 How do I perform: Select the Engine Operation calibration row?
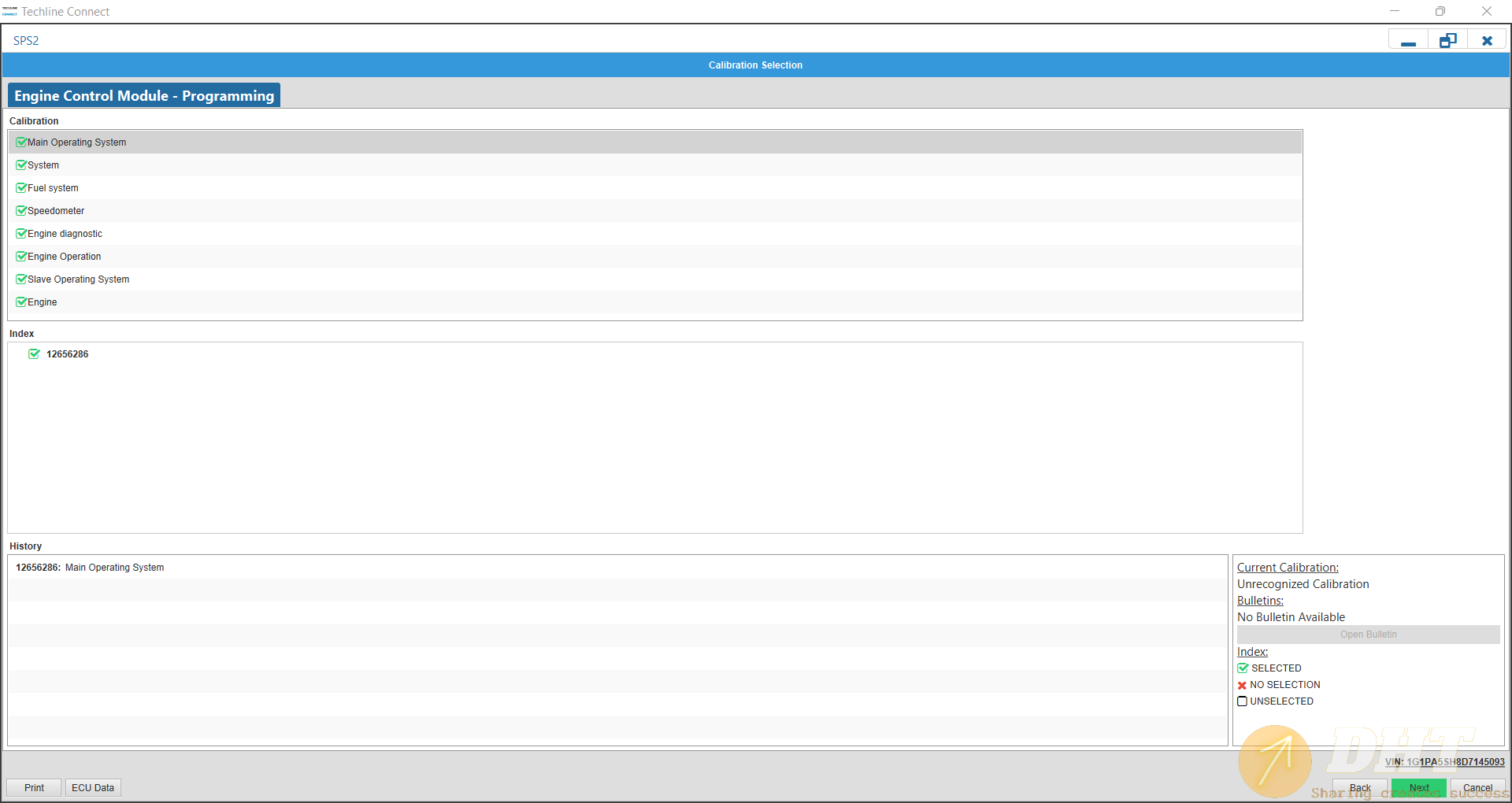[65, 257]
